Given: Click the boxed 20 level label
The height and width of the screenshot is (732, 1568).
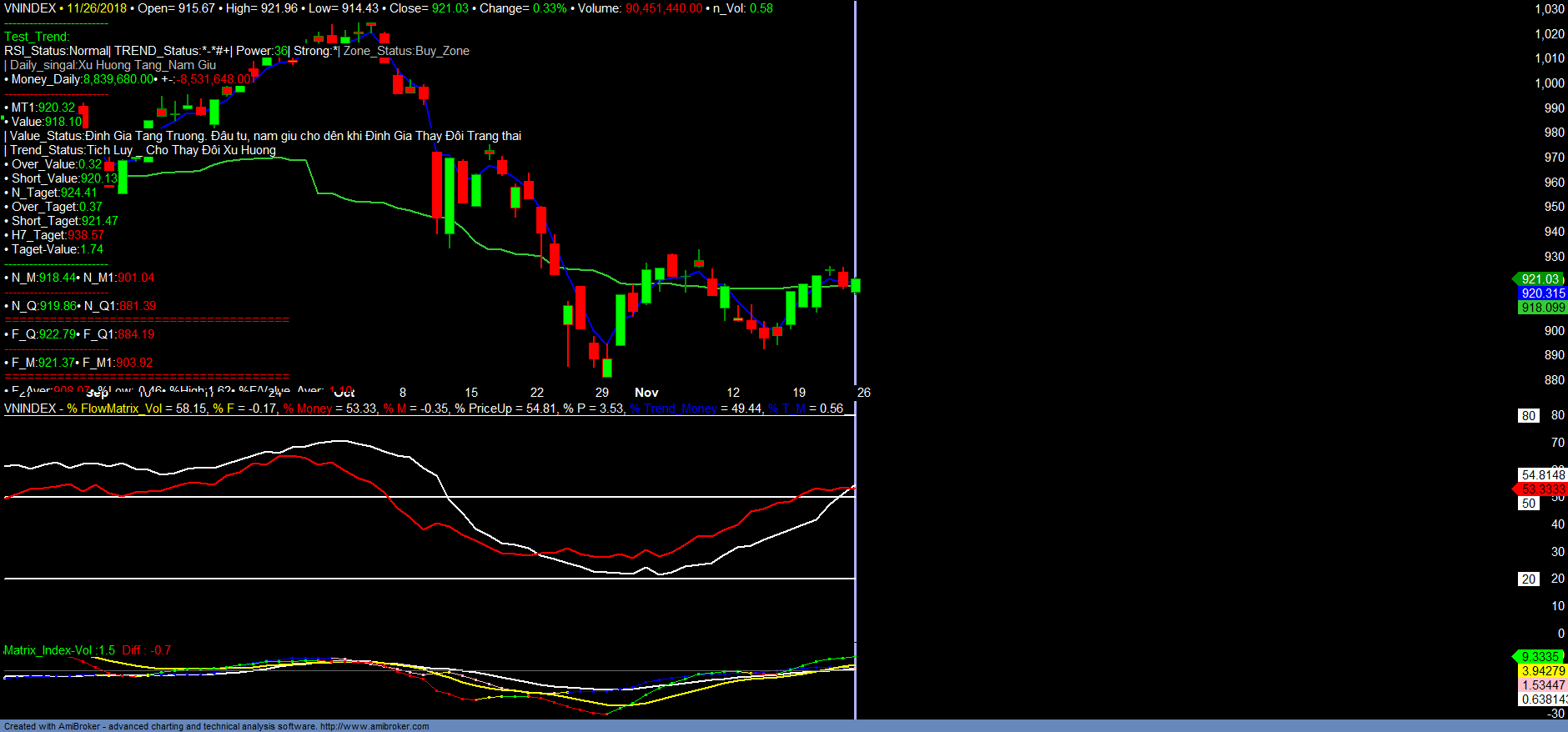Looking at the screenshot, I should [x=1528, y=579].
